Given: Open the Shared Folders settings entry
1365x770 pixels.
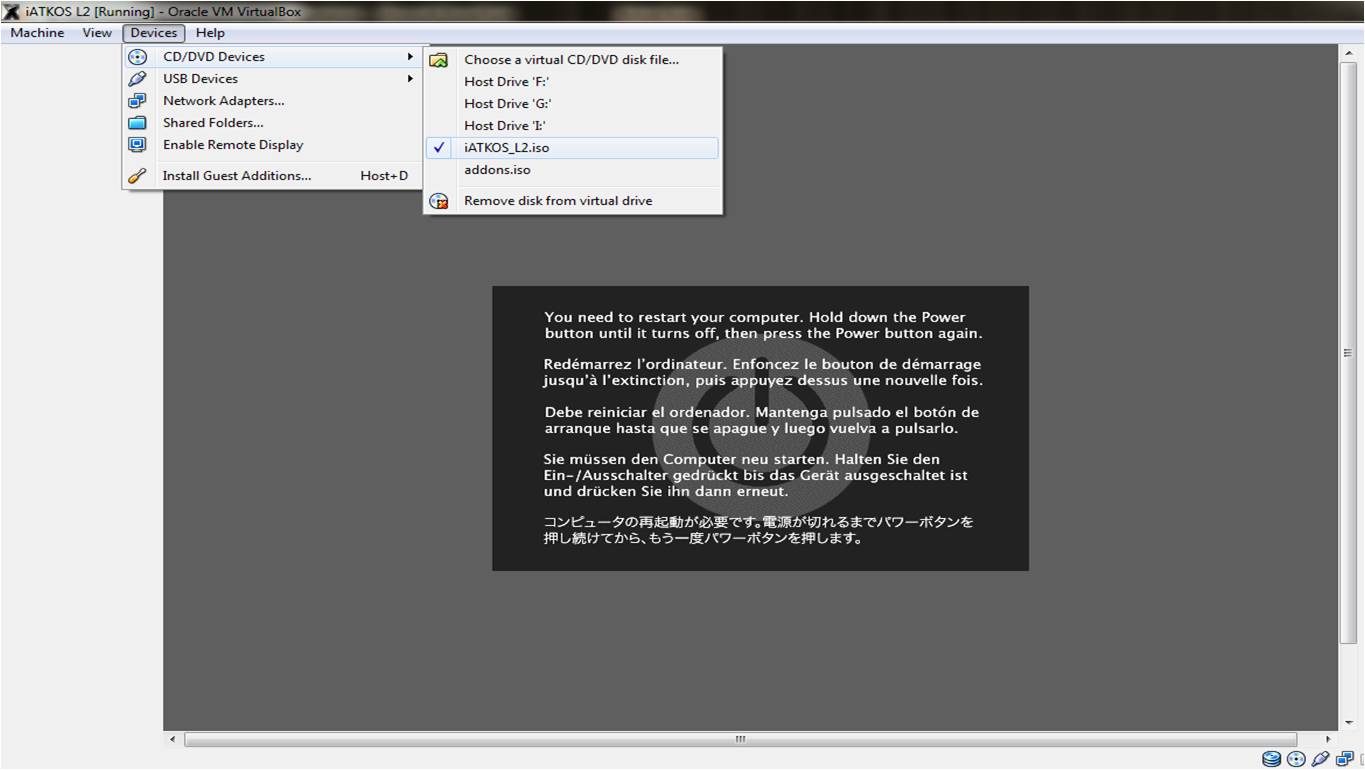Looking at the screenshot, I should [272, 123].
